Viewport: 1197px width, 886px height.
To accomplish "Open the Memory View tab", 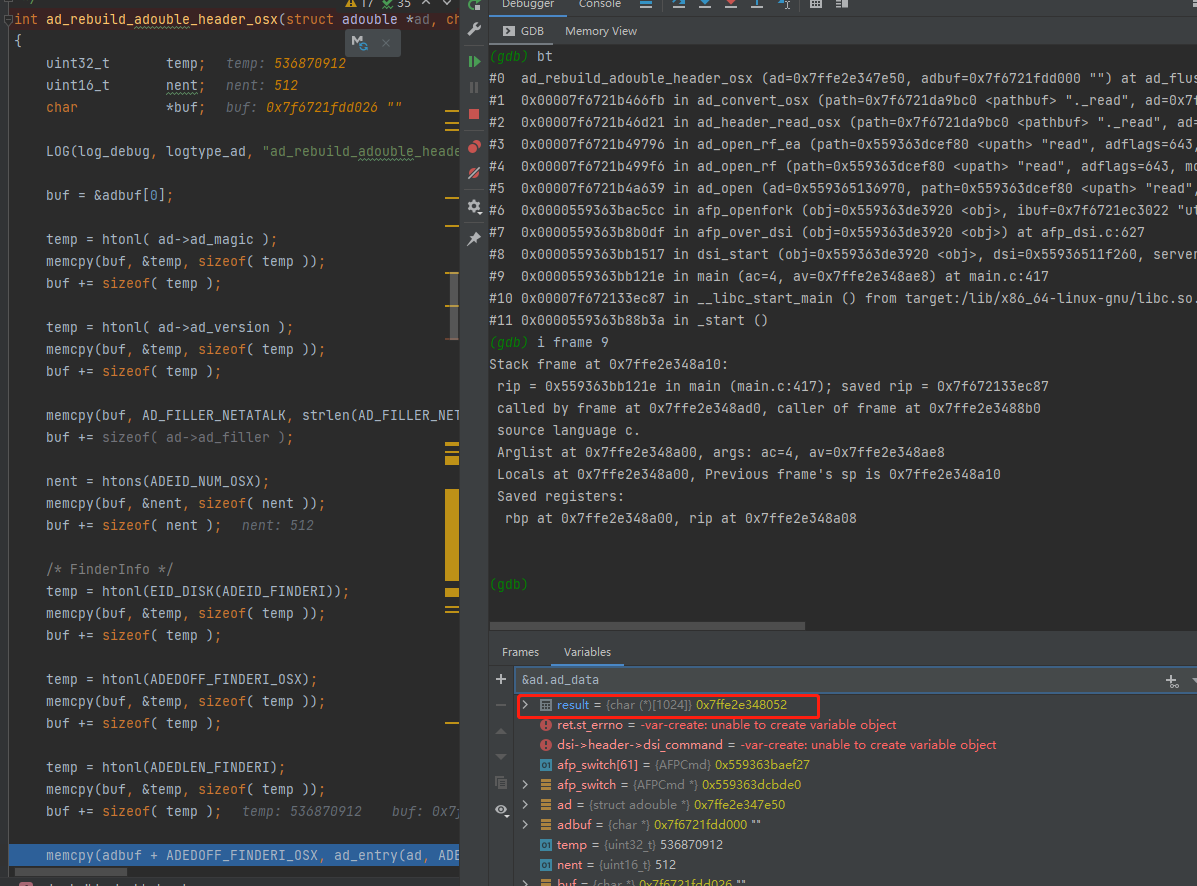I will pos(601,31).
